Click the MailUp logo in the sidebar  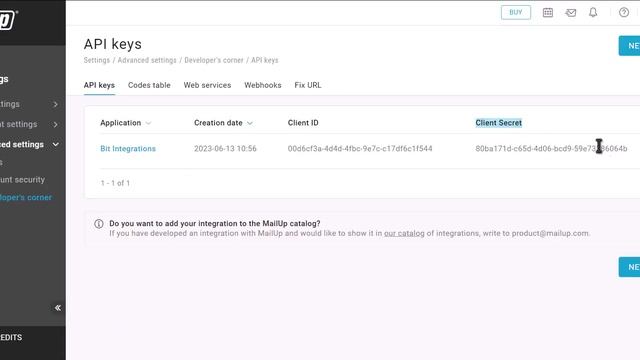coord(8,20)
